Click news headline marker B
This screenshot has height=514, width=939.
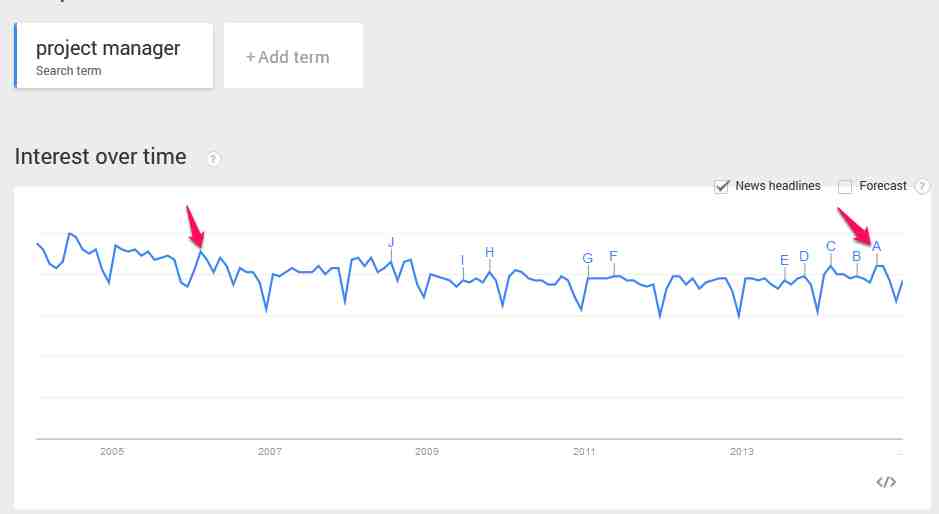[x=856, y=257]
